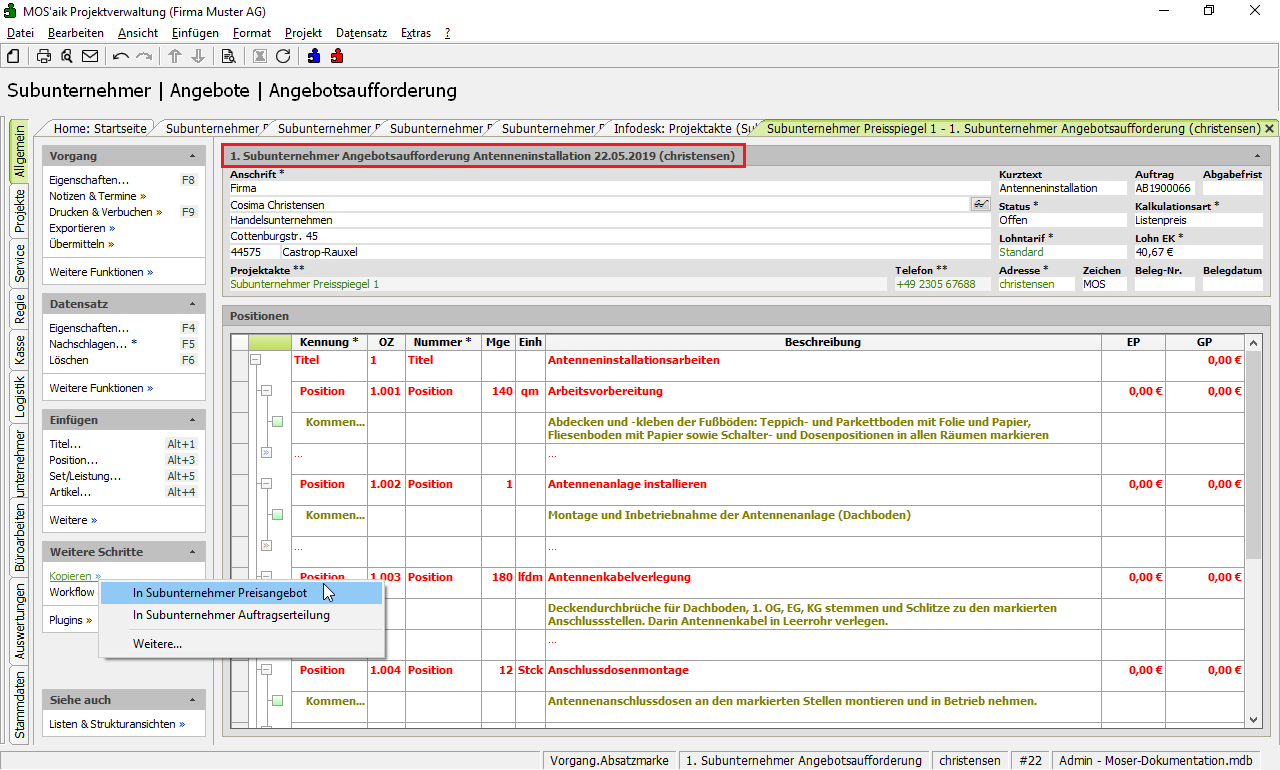The image size is (1280, 770).
Task: Collapse the Weitere Schritte panel
Action: point(192,552)
